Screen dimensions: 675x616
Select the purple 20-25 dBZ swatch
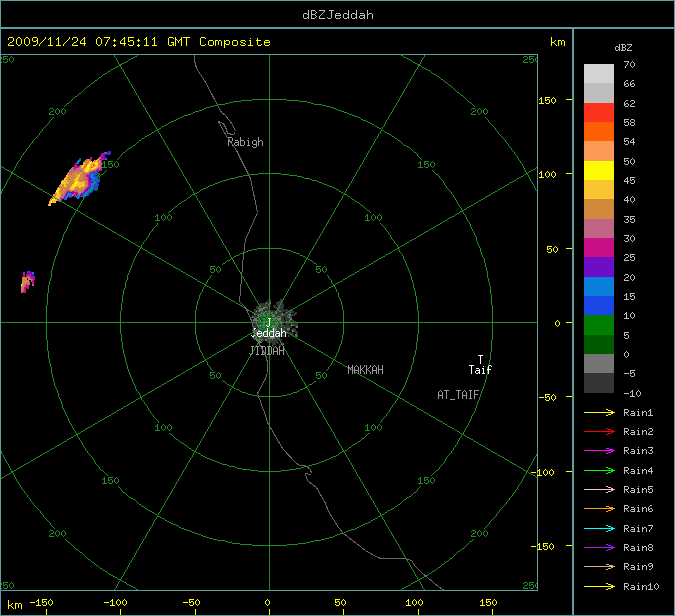coord(599,267)
